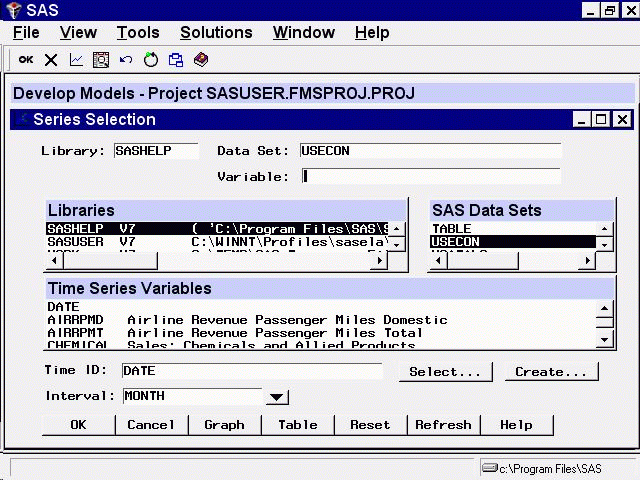Image resolution: width=640 pixels, height=480 pixels.
Task: Click the view table toolbar icon
Action: point(101,60)
